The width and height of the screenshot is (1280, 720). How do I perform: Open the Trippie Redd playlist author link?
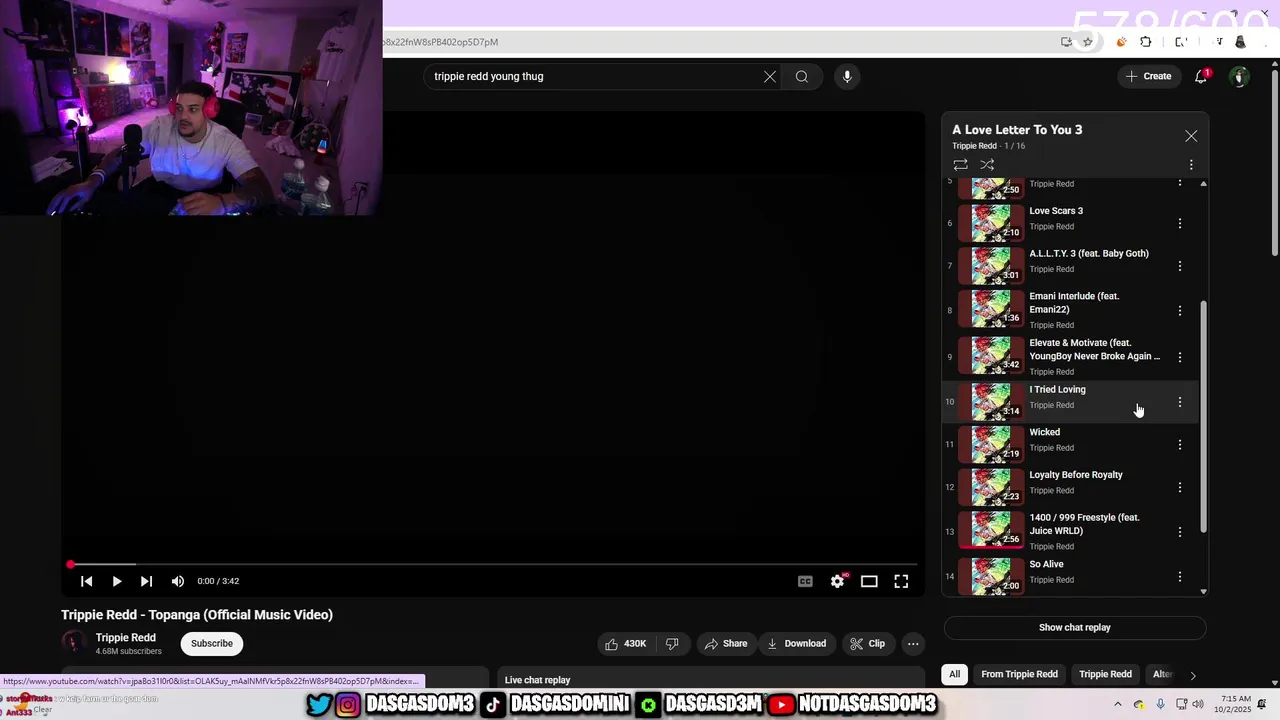974,146
